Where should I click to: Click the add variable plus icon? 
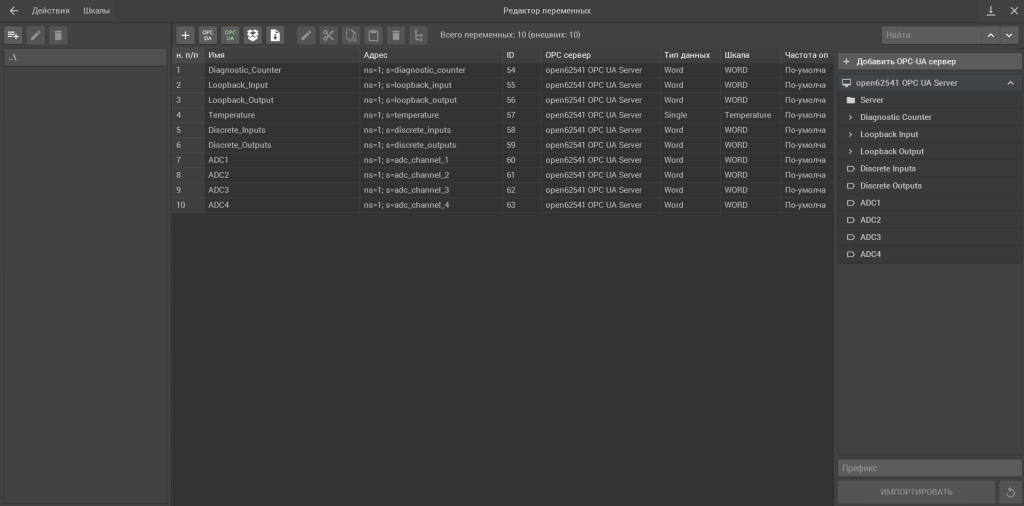185,35
